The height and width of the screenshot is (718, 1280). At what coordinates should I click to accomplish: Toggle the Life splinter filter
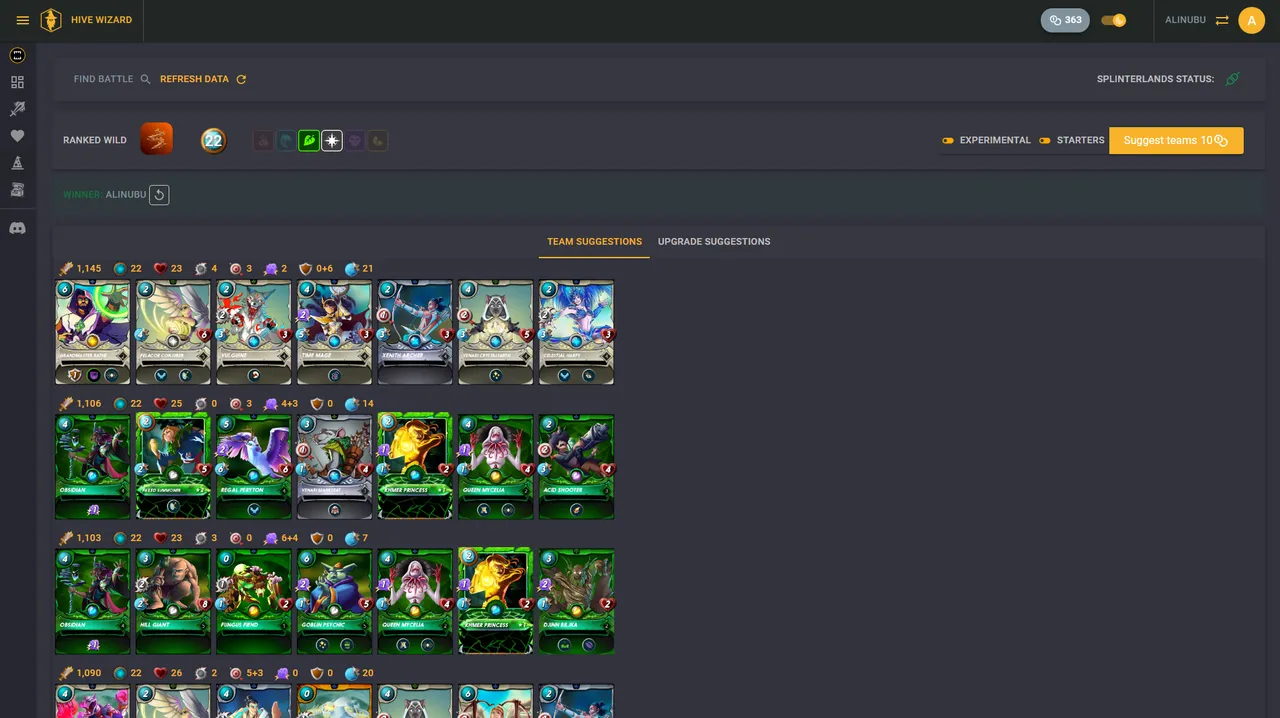(x=332, y=141)
